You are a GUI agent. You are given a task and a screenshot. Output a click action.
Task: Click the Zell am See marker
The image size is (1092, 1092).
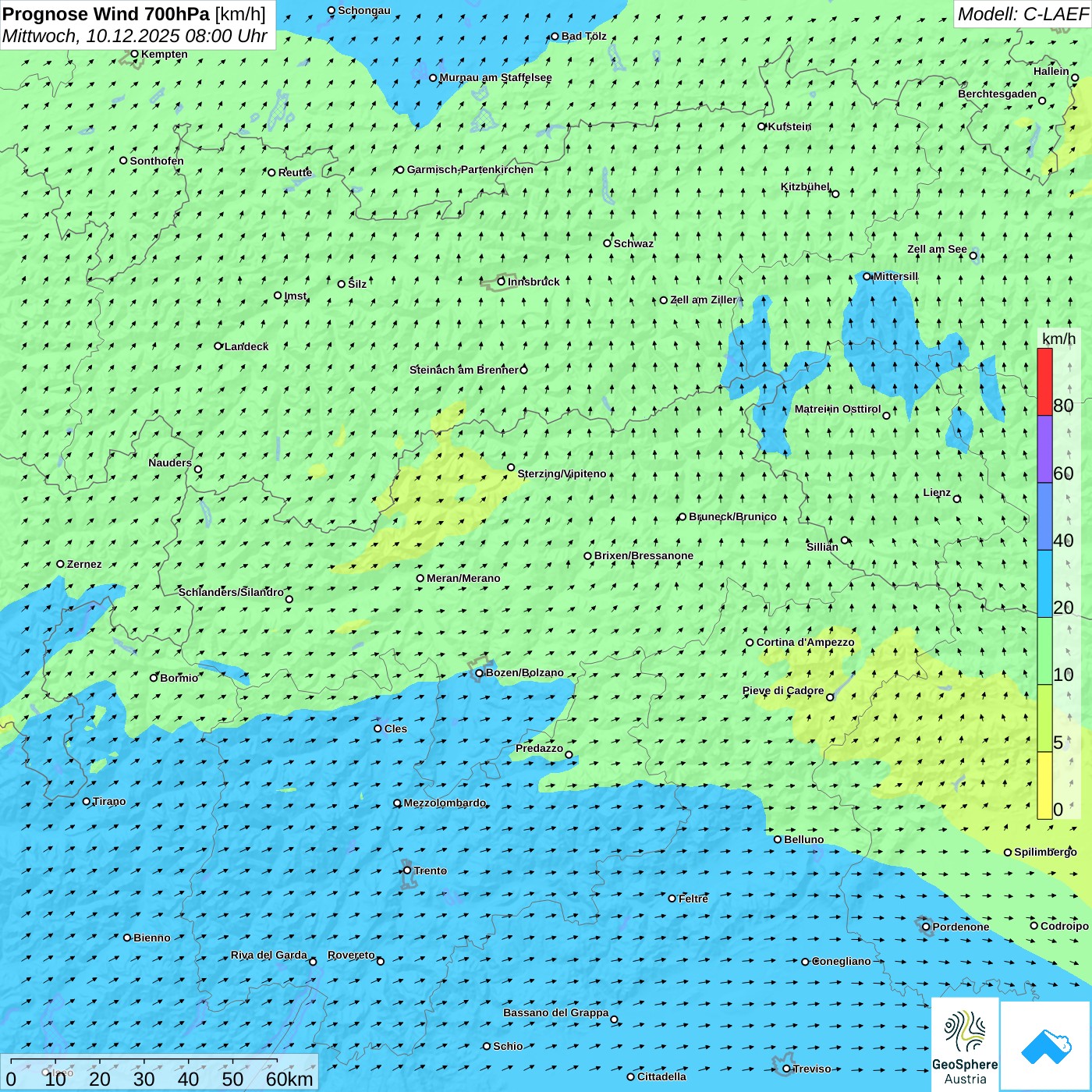(973, 256)
